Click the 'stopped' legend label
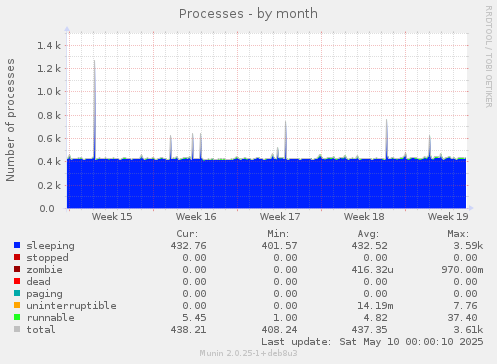This screenshot has width=497, height=364. [x=47, y=258]
